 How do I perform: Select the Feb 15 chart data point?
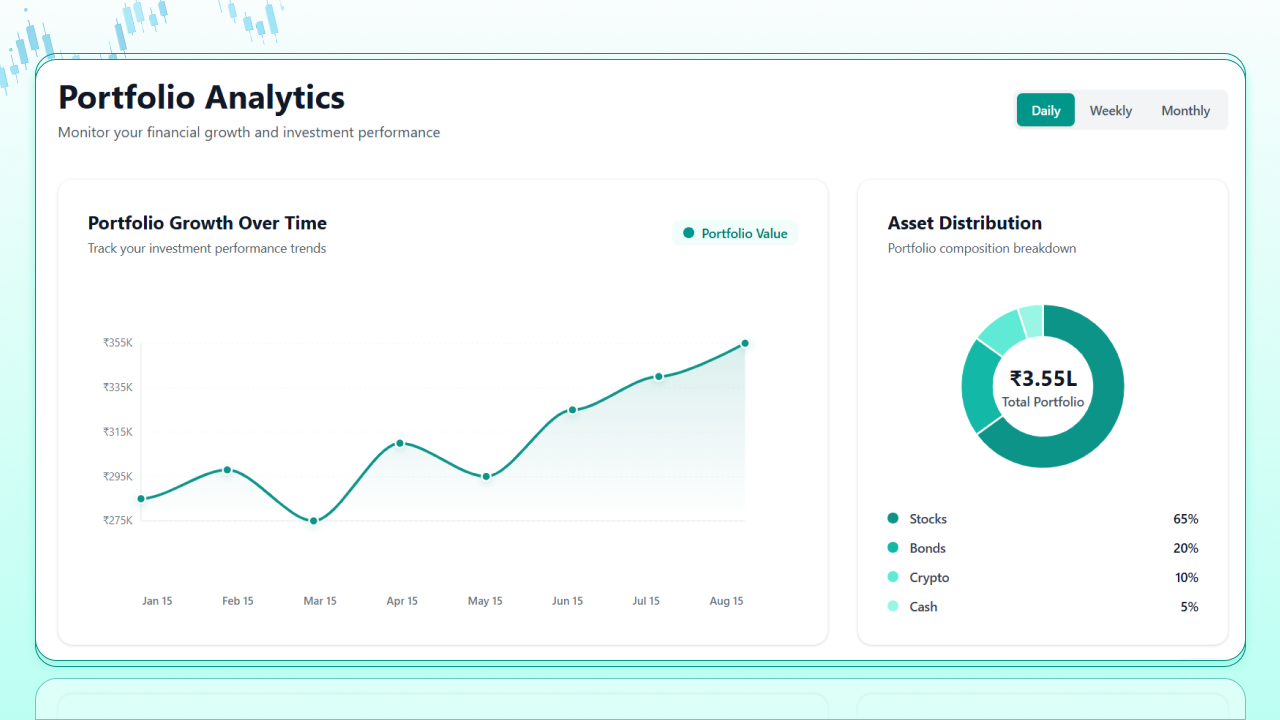tap(227, 470)
